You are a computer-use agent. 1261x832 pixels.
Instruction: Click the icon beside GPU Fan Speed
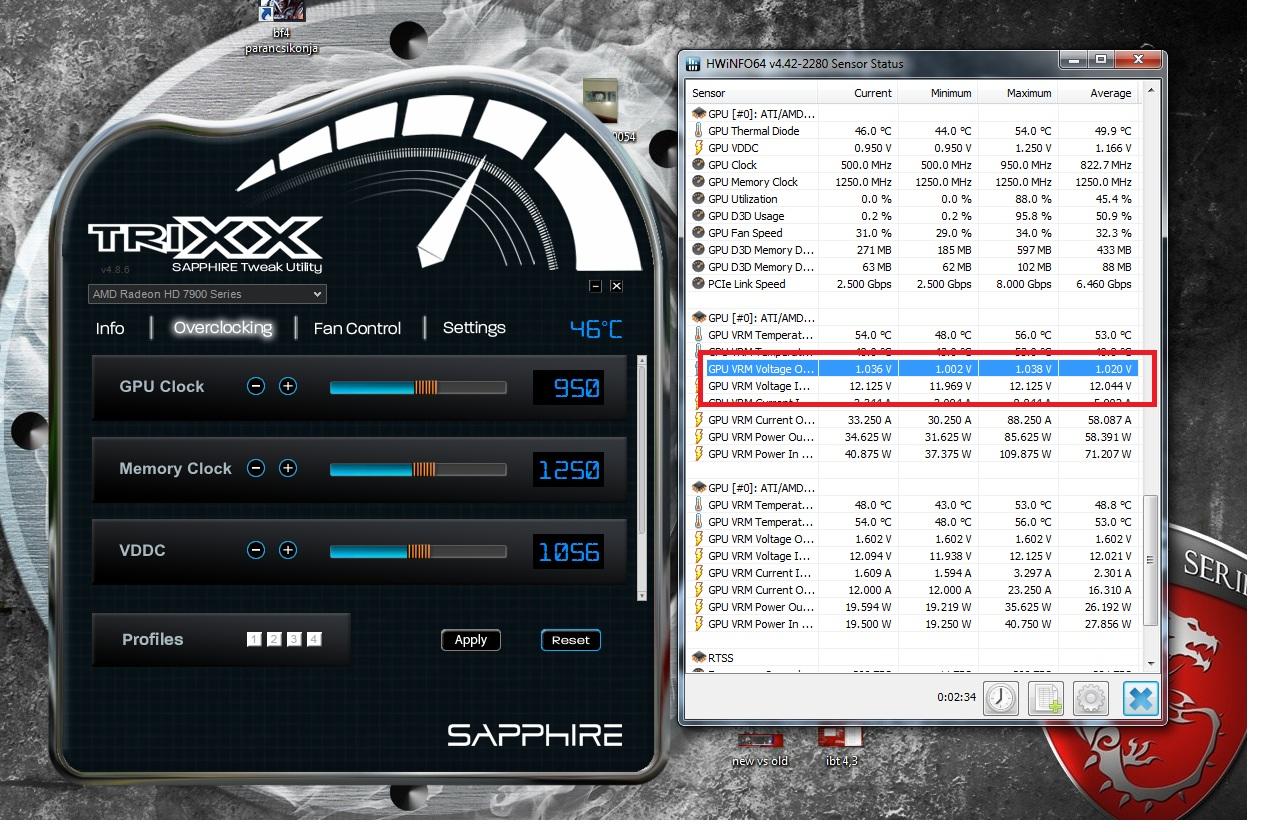click(698, 233)
